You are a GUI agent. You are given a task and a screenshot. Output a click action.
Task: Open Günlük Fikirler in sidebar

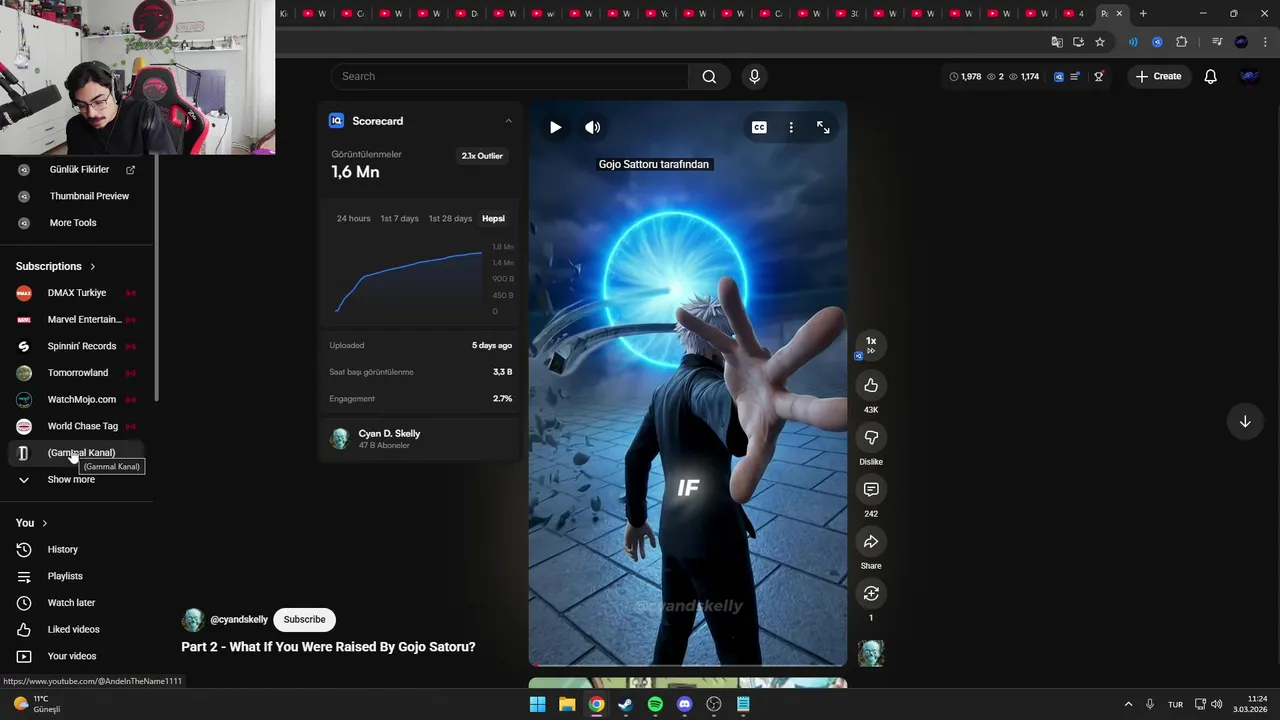78,169
